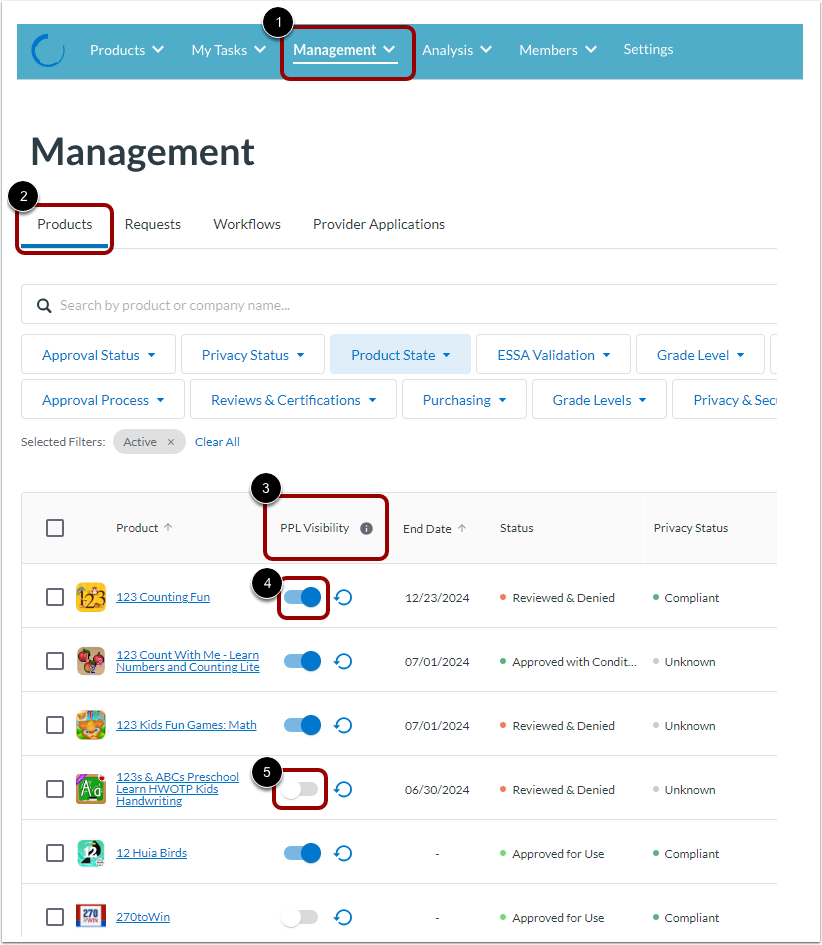
Task: Open the 12 Huia Birds product link
Action: [151, 853]
